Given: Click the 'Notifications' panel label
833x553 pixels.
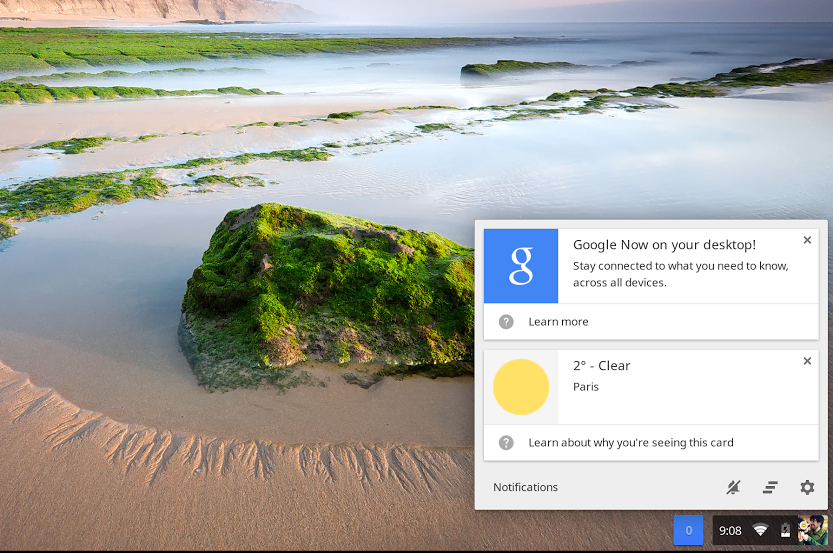Looking at the screenshot, I should coord(525,488).
